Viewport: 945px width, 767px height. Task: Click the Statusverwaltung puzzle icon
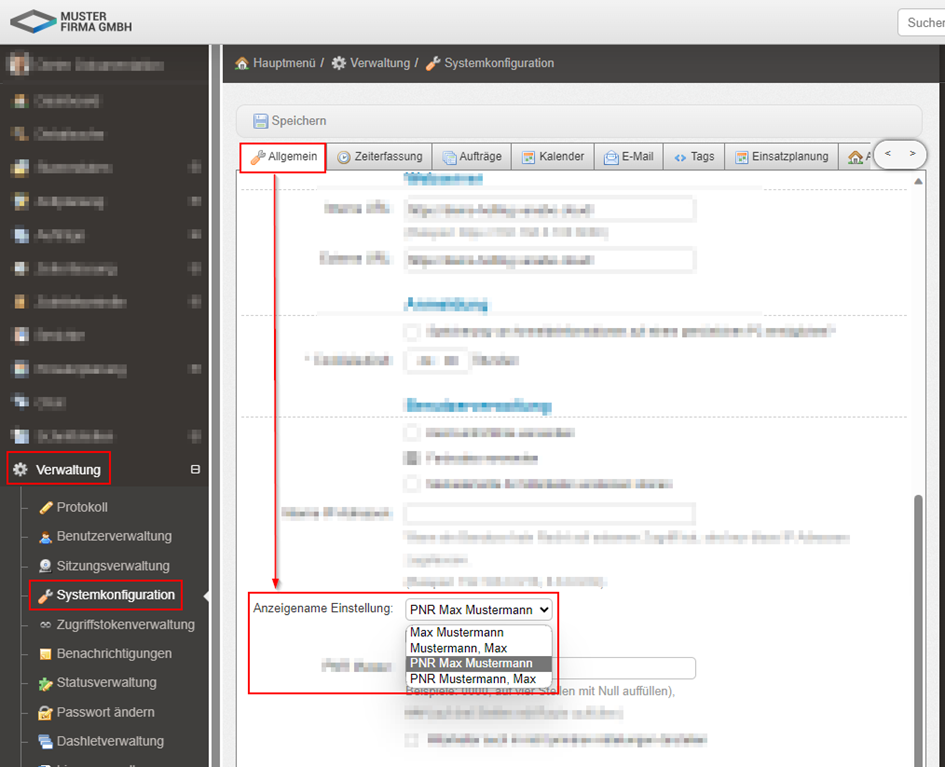tap(45, 683)
